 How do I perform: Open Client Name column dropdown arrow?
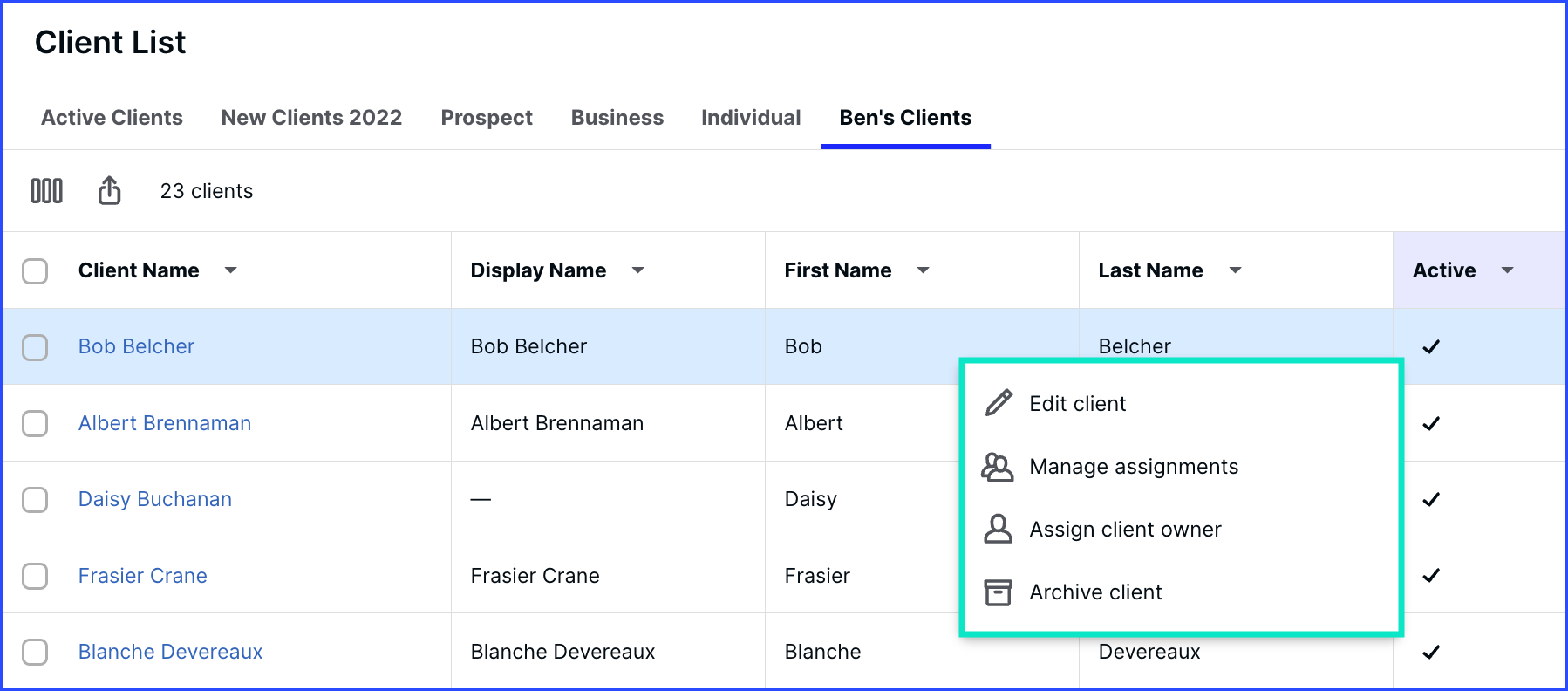pos(231,270)
